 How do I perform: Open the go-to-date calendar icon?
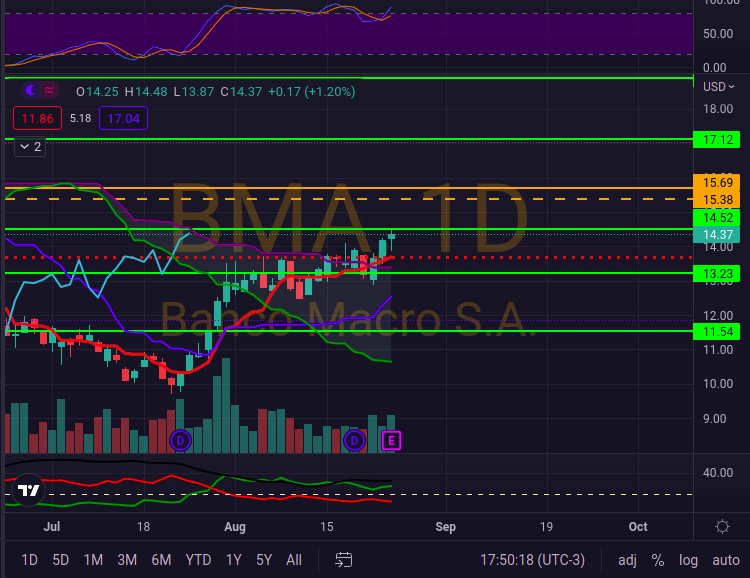(x=343, y=560)
